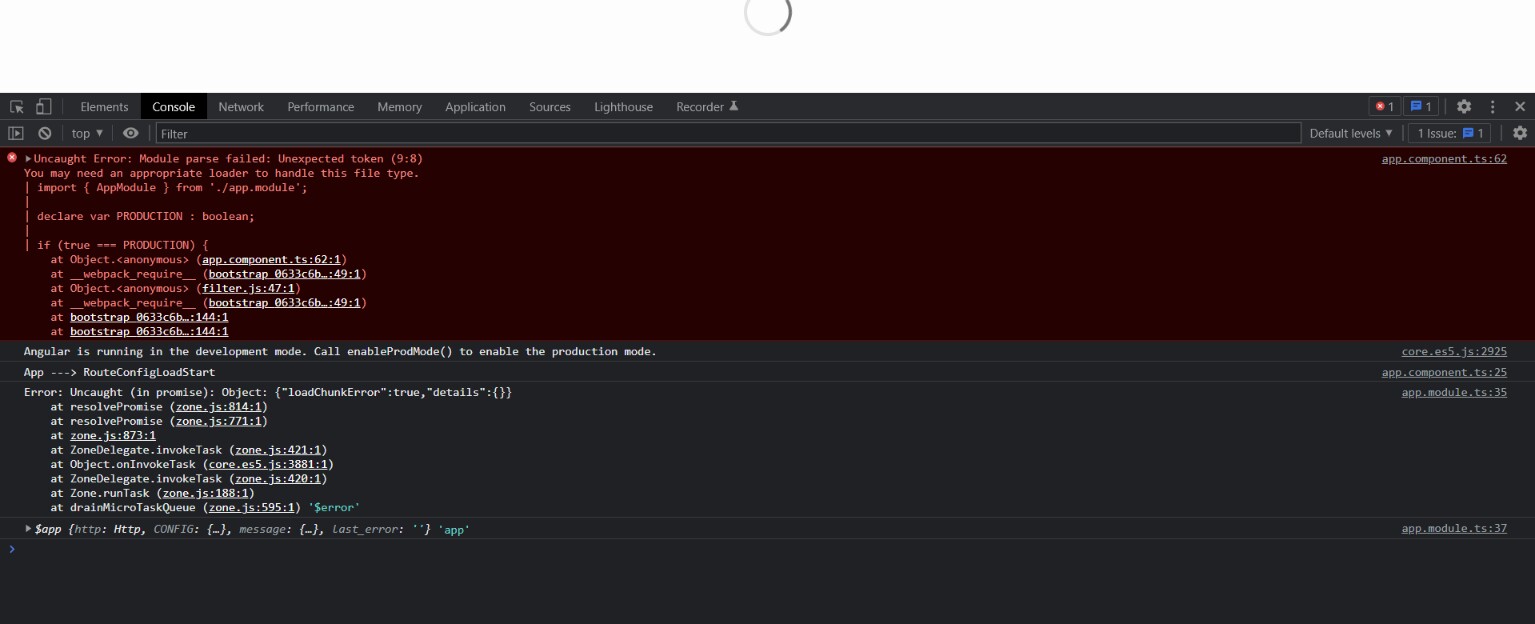Open the Network tab
Viewport: 1535px width, 624px height.
tap(240, 106)
